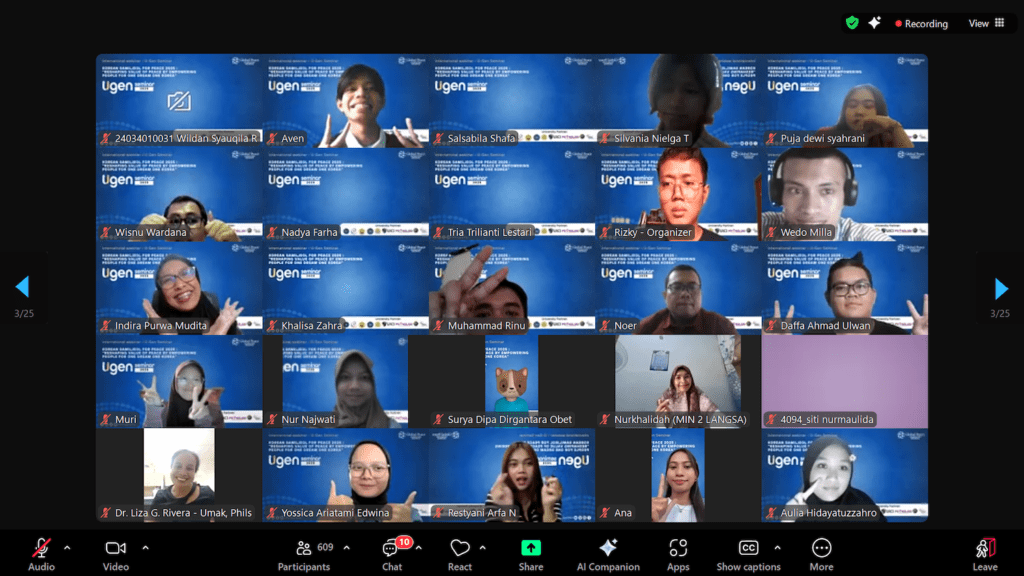The width and height of the screenshot is (1024, 576).
Task: Click the green security shield icon
Action: pyautogui.click(x=852, y=22)
